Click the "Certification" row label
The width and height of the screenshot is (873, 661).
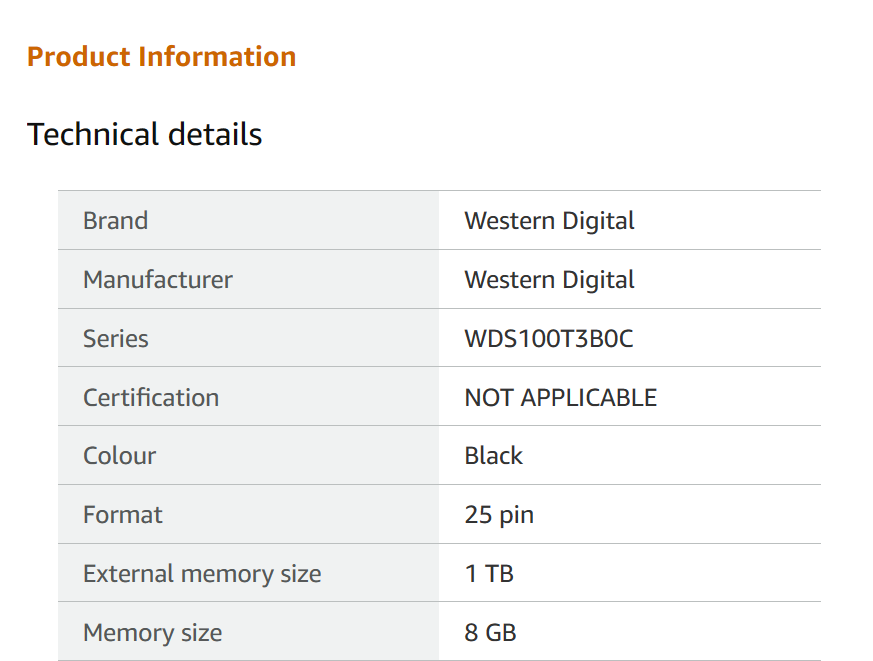click(x=151, y=398)
